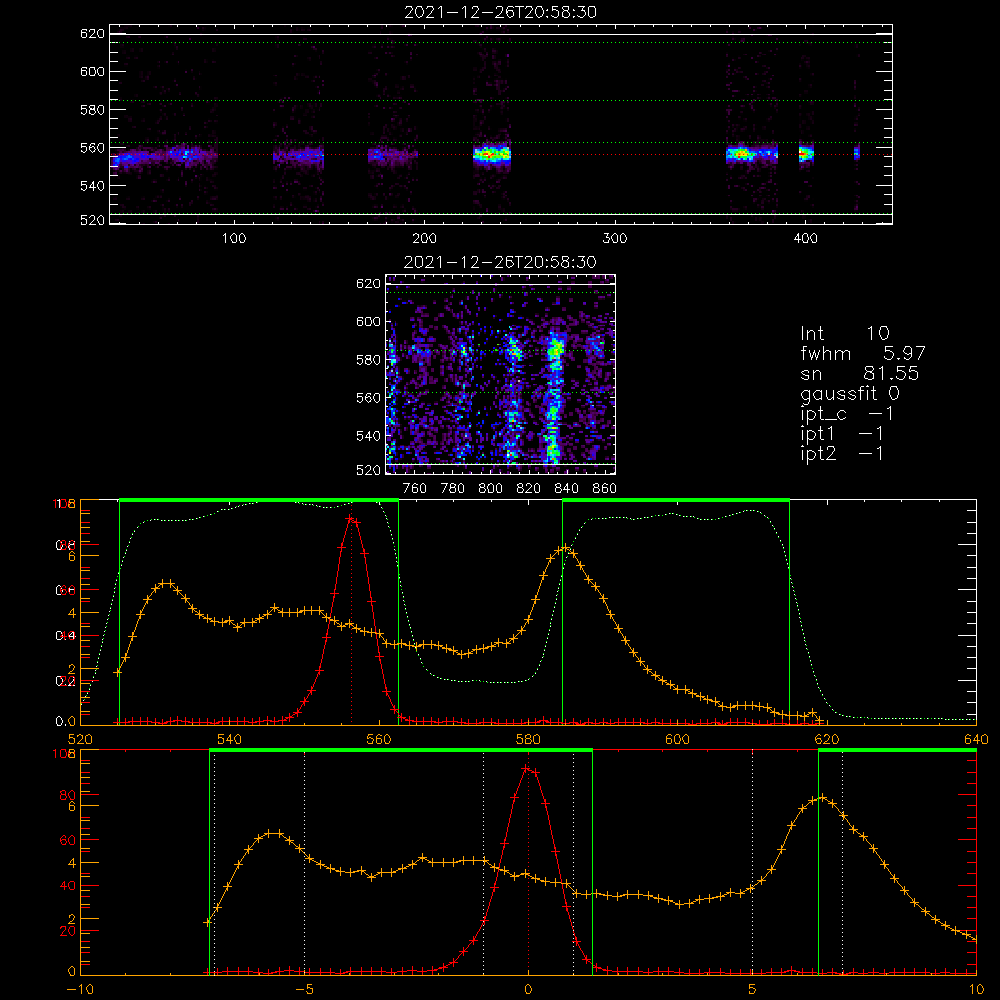Click y-axis label 580 of the top spectrogram

click(92, 110)
